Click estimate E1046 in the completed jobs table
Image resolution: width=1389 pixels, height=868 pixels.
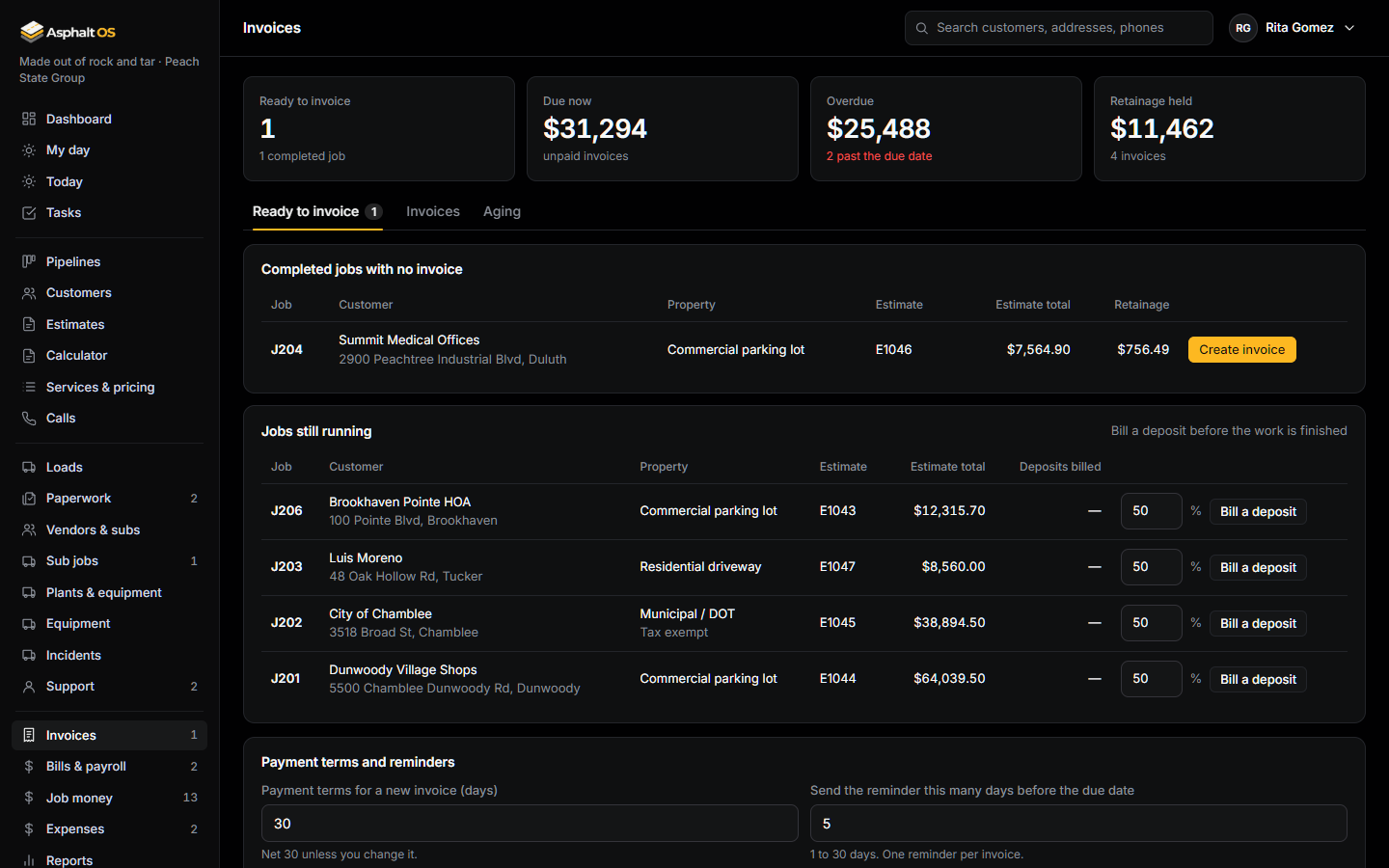point(893,349)
